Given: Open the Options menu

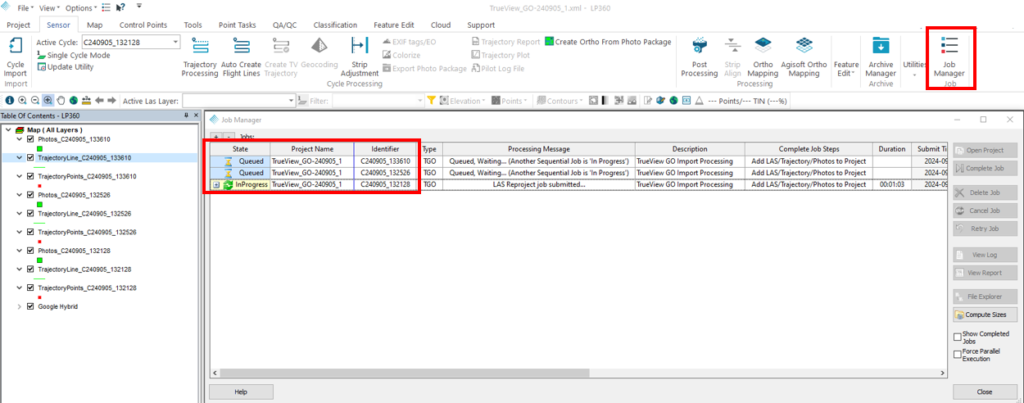Looking at the screenshot, I should pos(81,8).
